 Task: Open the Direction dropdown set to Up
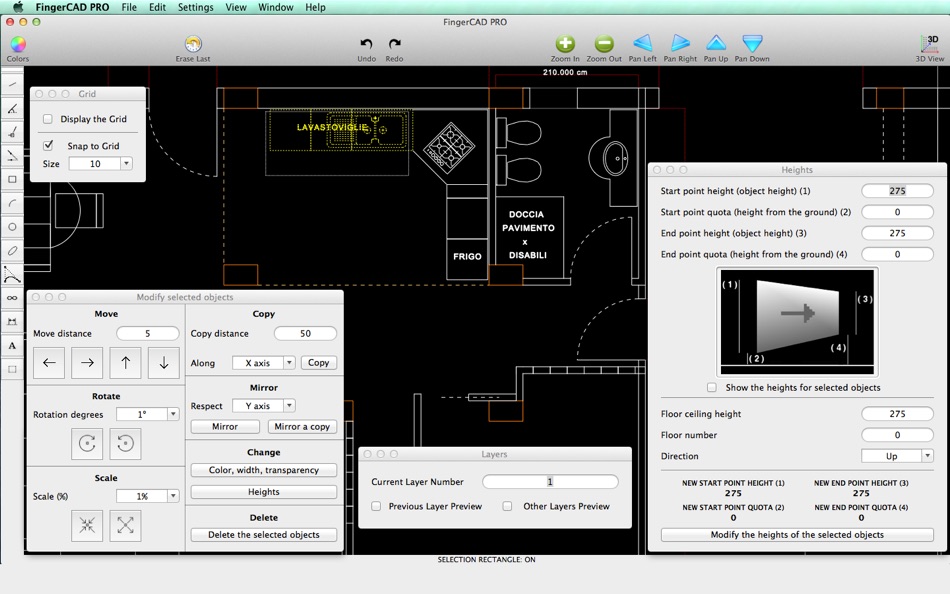coord(897,456)
